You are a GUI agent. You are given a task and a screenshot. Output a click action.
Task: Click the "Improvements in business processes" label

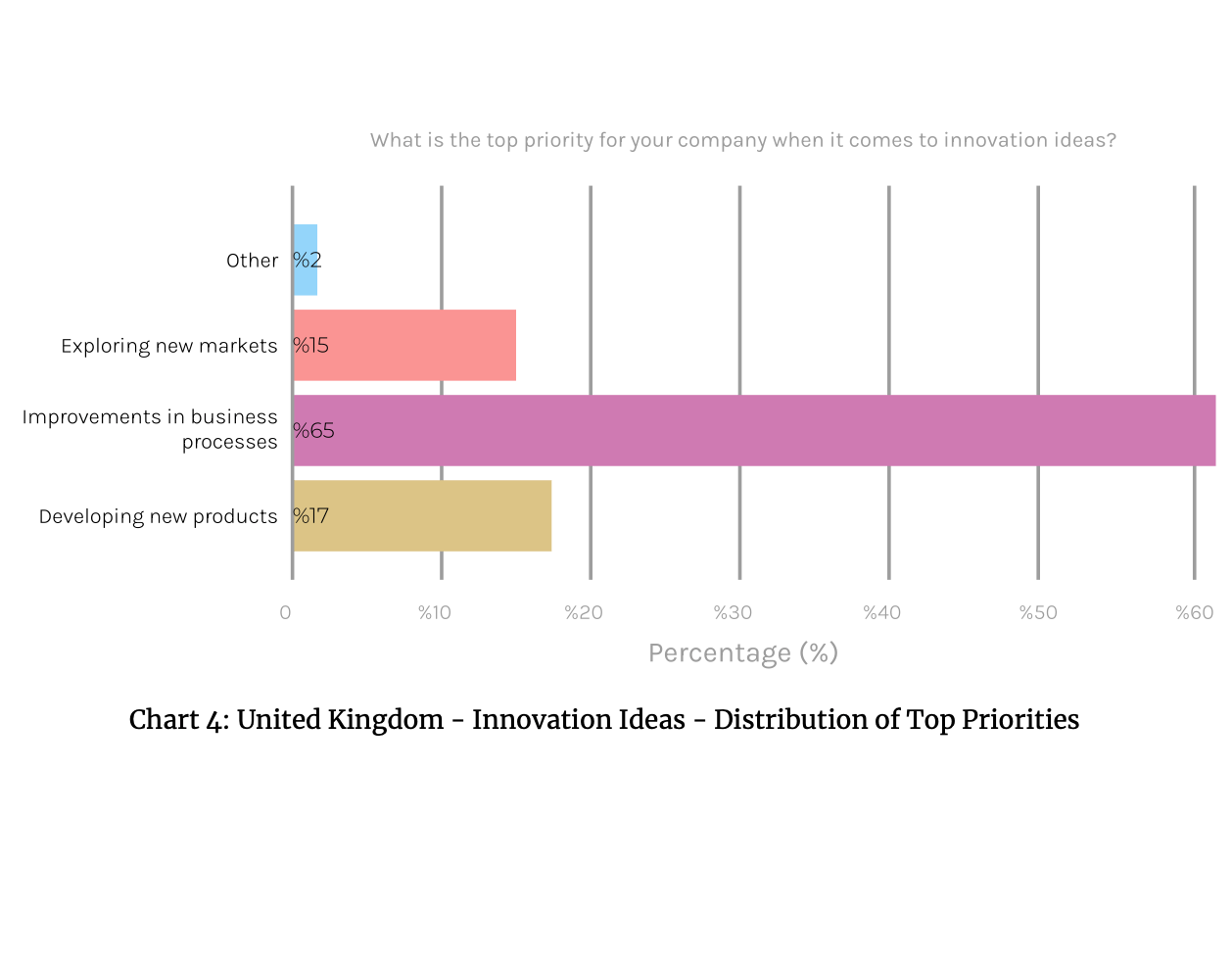(150, 429)
